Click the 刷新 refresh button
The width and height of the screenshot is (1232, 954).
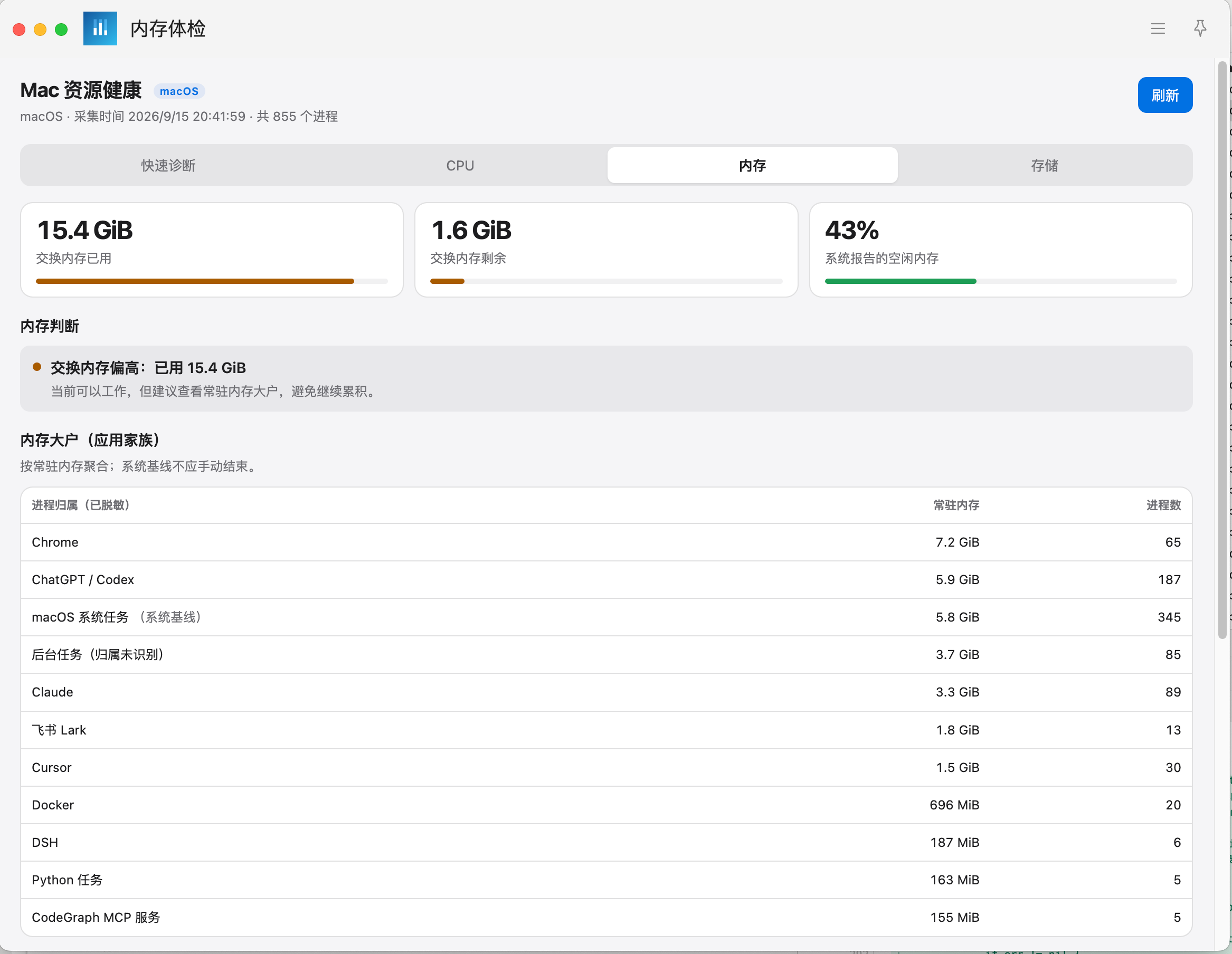point(1164,96)
